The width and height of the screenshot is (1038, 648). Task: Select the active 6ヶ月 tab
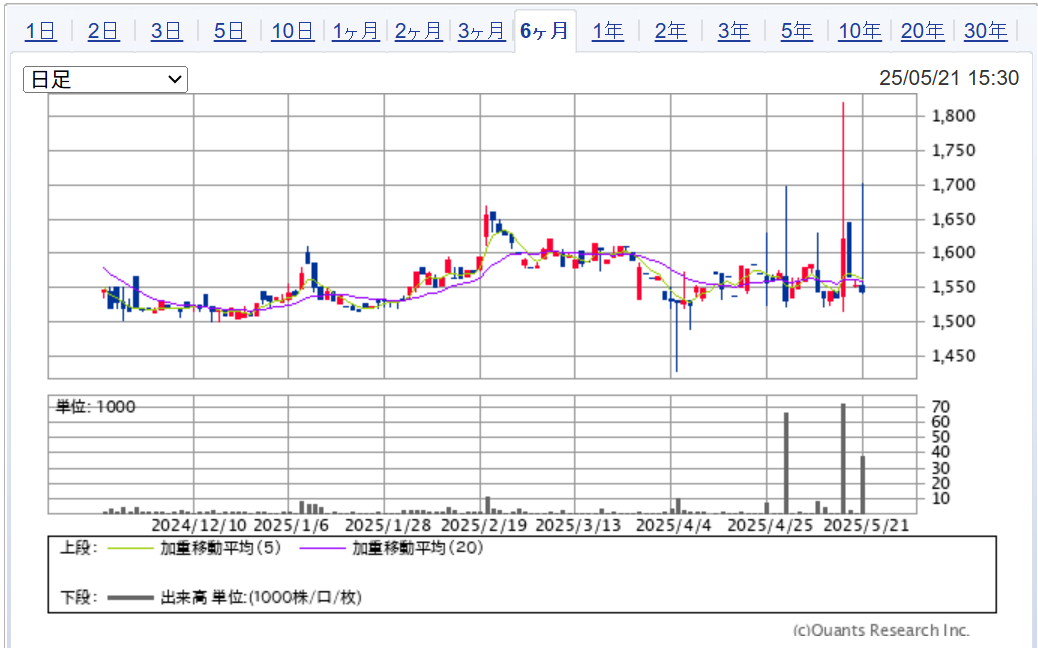coord(544,31)
